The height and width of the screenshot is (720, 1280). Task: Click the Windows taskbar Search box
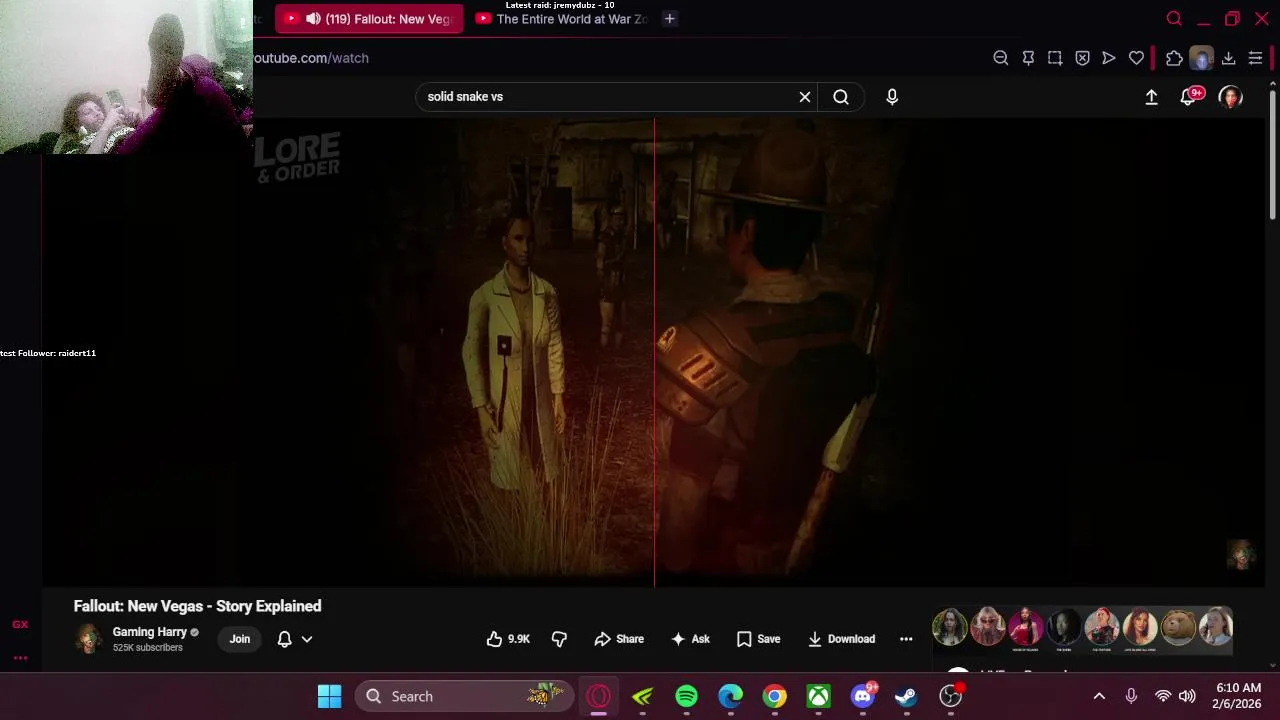(x=464, y=696)
